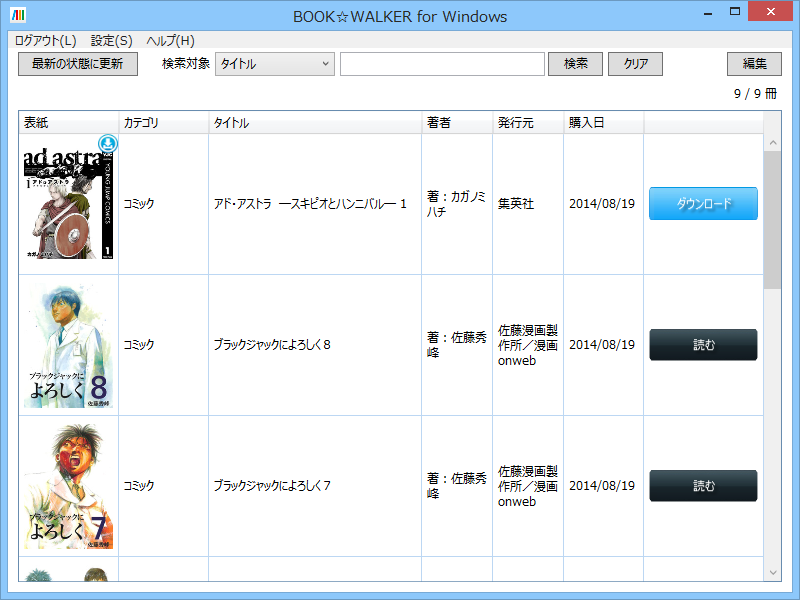800x600 pixels.
Task: Click 読む for ブラックジャックによろしく 8
Action: (x=703, y=345)
